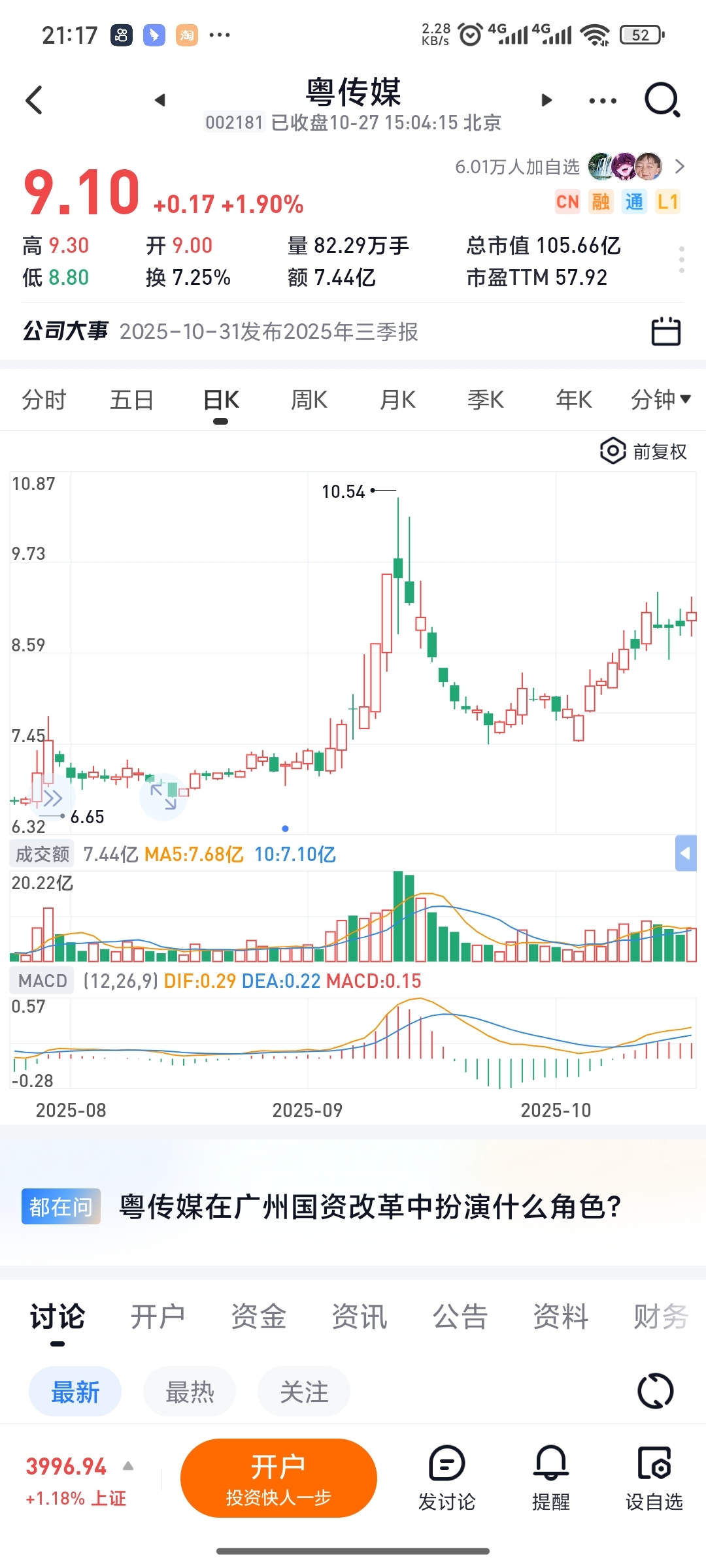Screen dimensions: 706x1568
Task: Open 前复权 chart settings
Action: [644, 451]
